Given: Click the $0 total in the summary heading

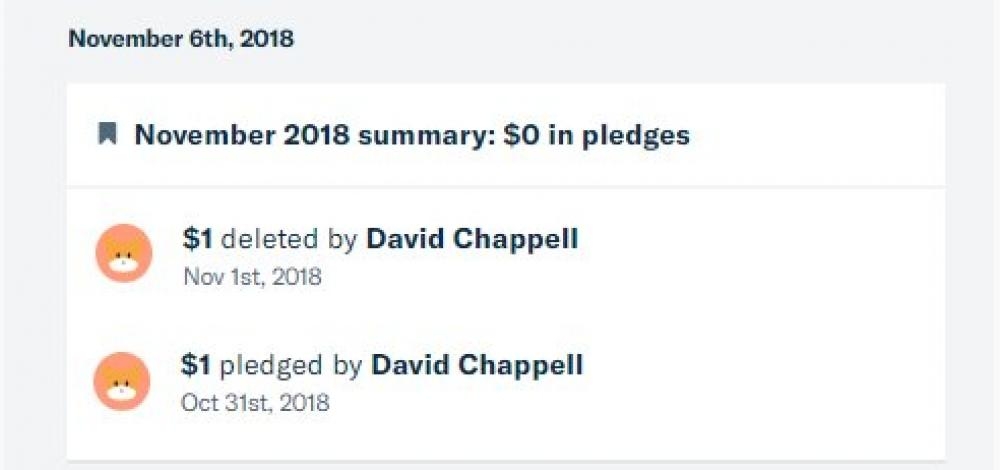Looking at the screenshot, I should [x=521, y=135].
